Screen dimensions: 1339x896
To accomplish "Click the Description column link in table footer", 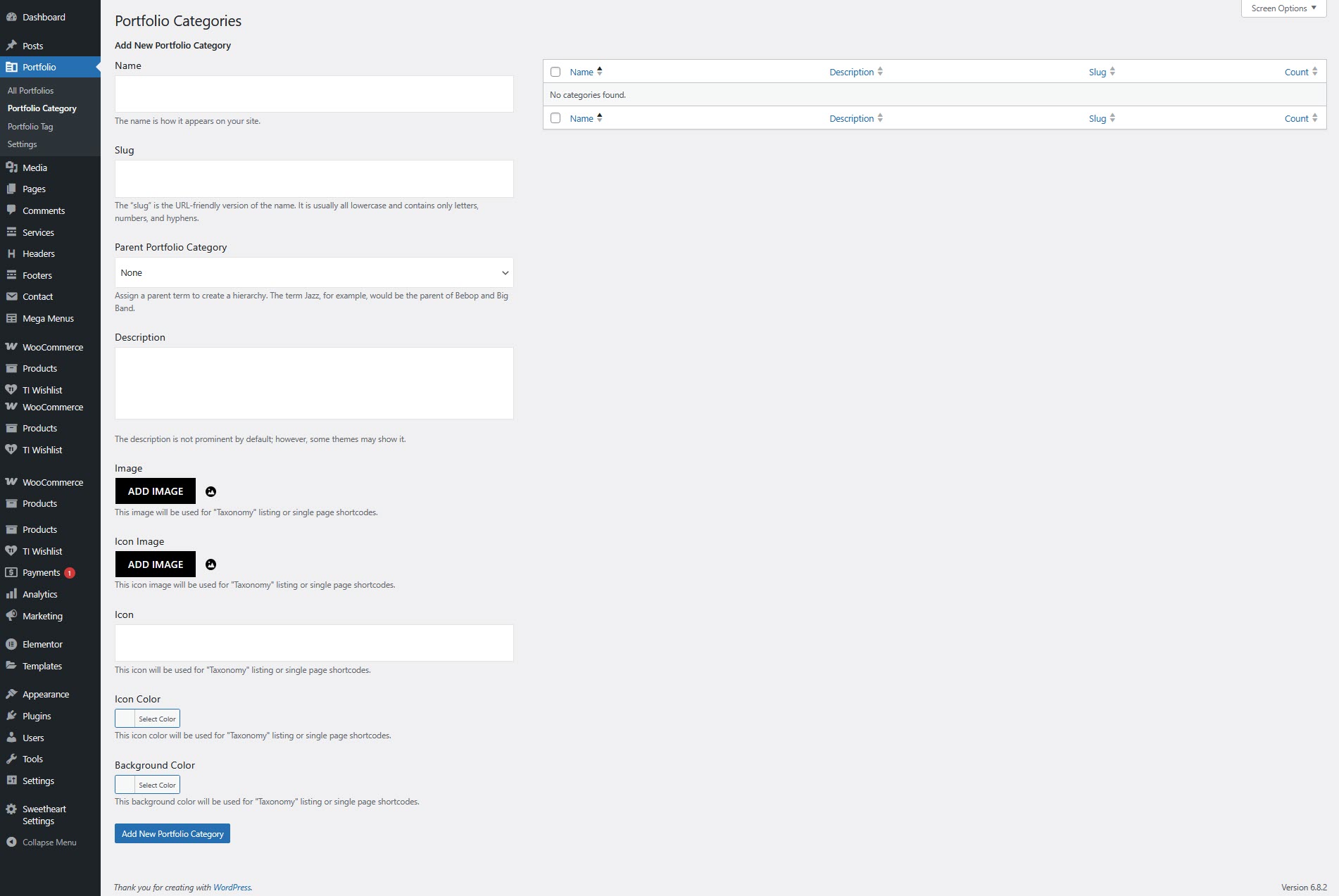I will pyautogui.click(x=856, y=118).
